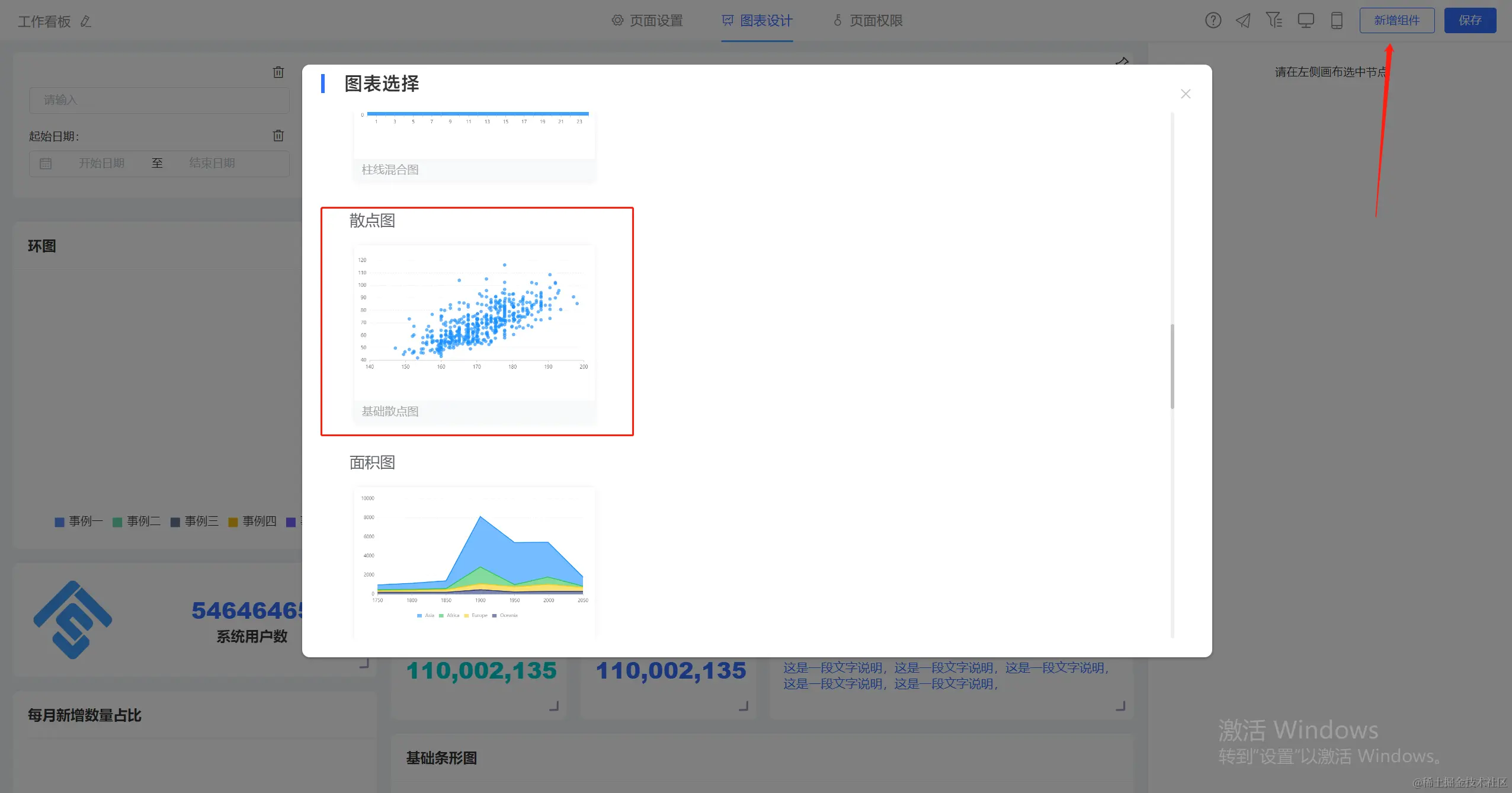Delete the 请输入 search component
The image size is (1512, 793).
pyautogui.click(x=278, y=72)
